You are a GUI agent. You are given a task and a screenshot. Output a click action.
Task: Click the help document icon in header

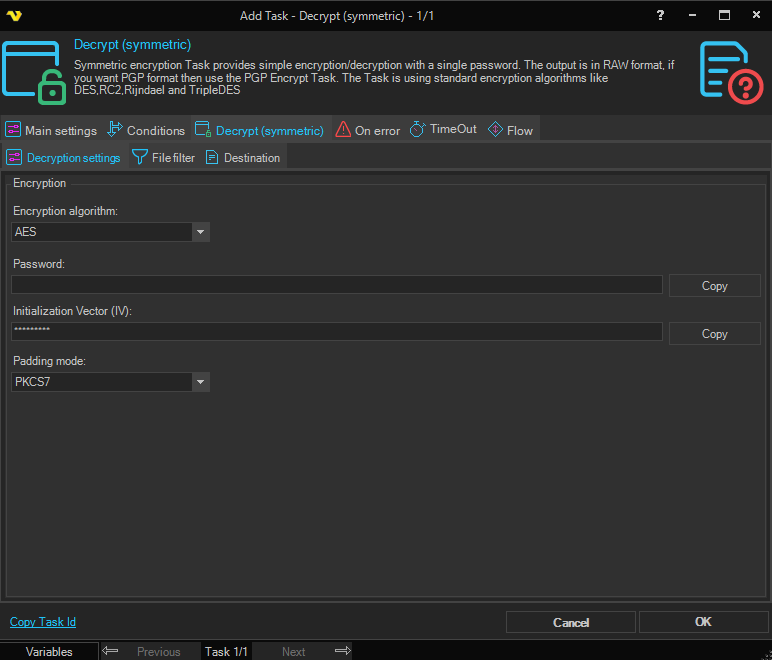pos(731,72)
